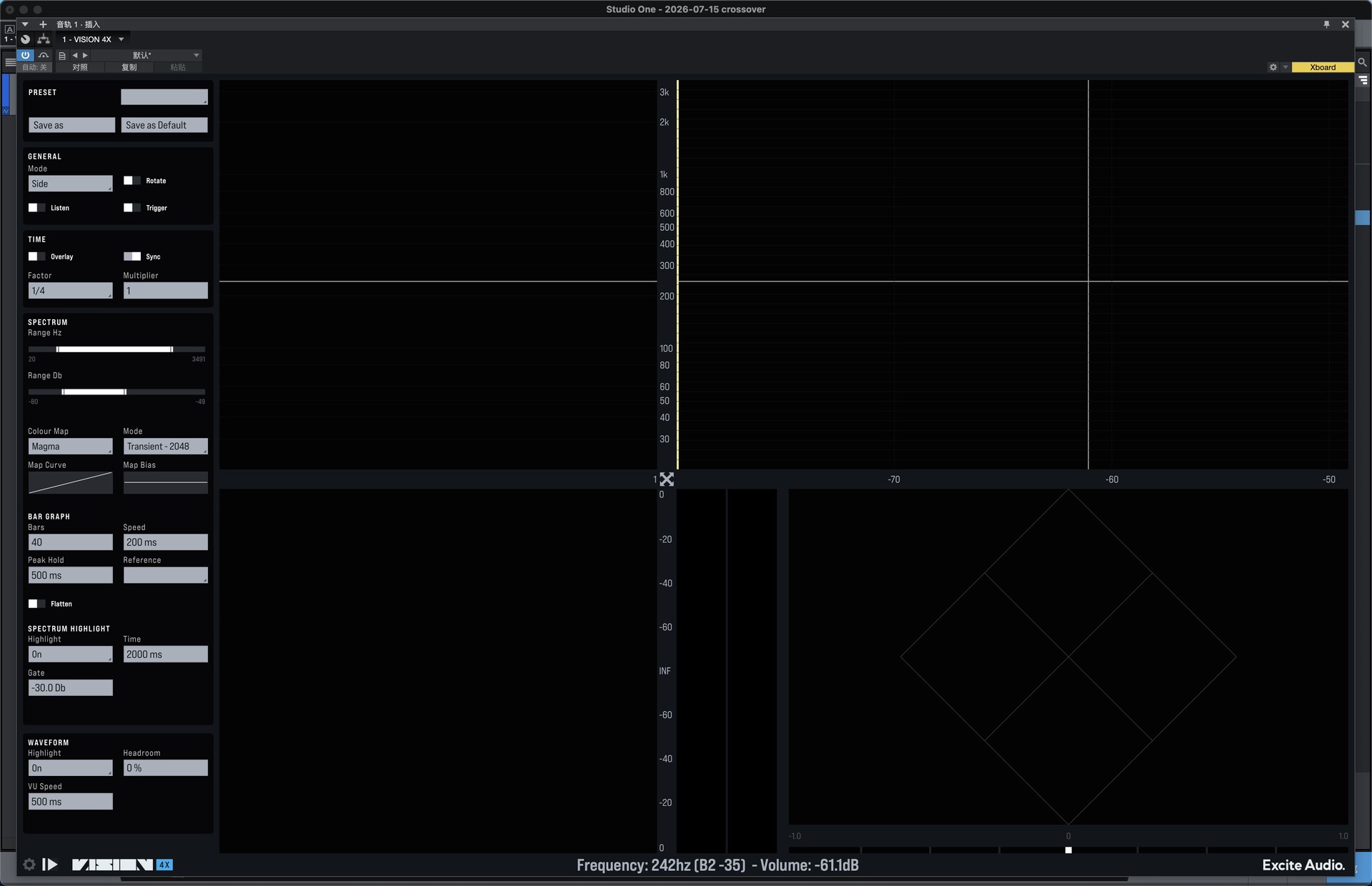Screen dimensions: 1372x886
Task: Click the 复制 copy button
Action: coord(129,67)
